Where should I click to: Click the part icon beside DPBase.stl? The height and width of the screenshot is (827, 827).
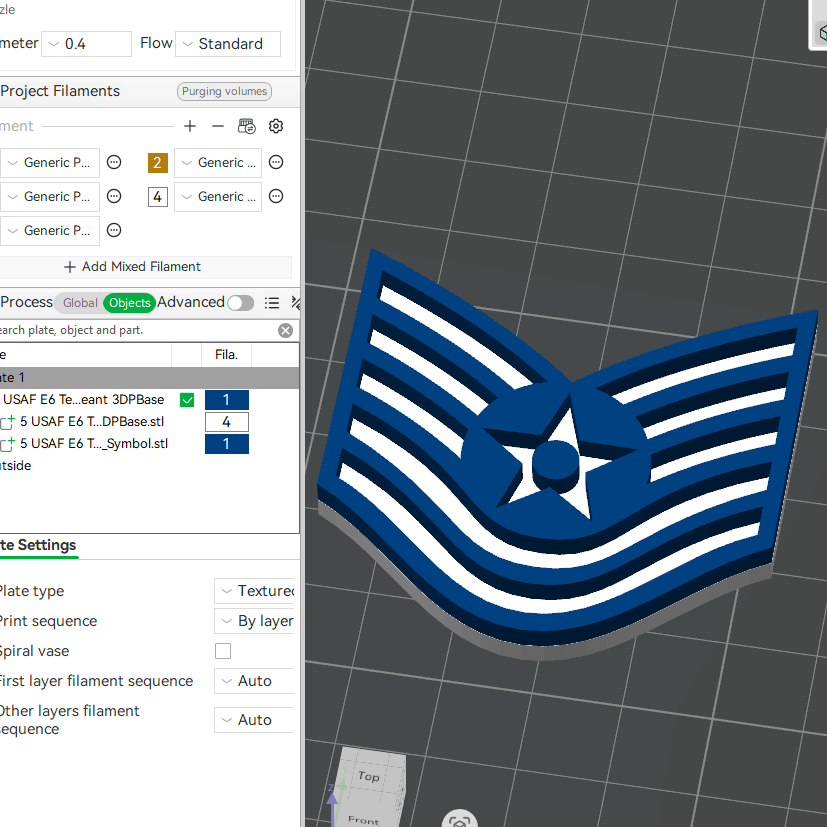tap(7, 422)
